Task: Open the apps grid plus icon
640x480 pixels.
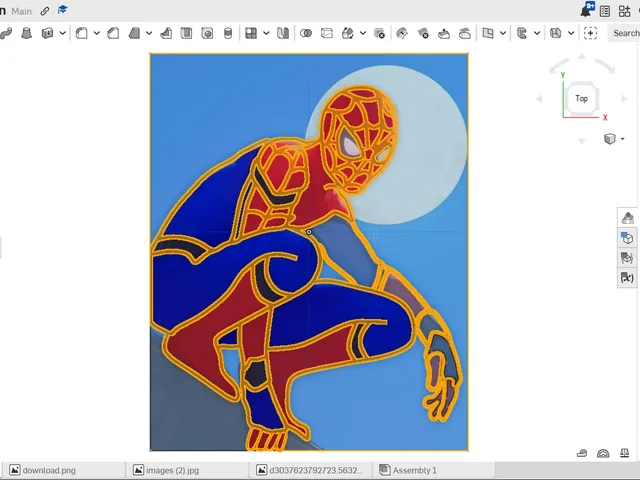Action: click(624, 11)
